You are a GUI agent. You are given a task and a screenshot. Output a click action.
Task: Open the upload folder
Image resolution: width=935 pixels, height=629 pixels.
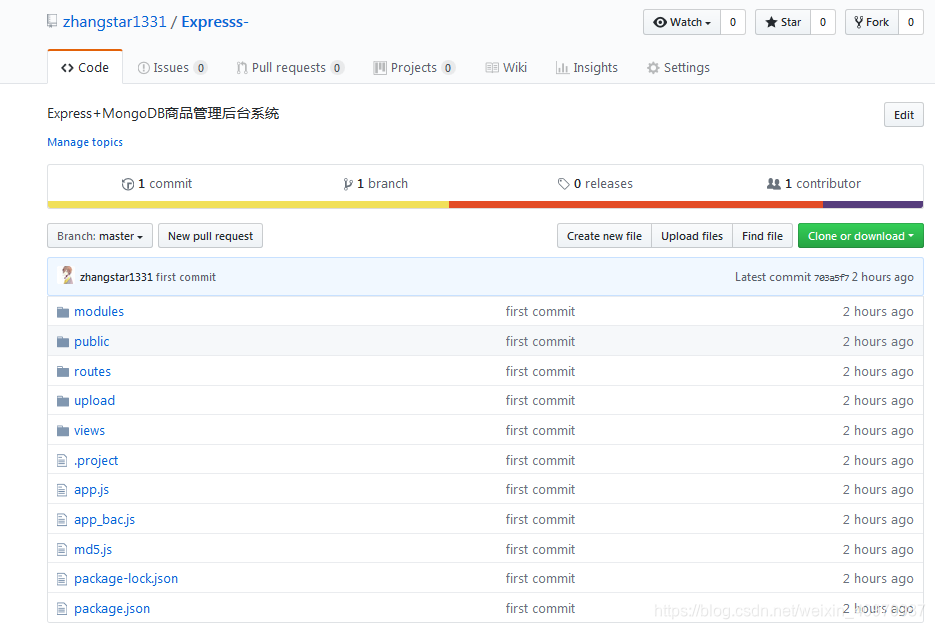tap(94, 401)
